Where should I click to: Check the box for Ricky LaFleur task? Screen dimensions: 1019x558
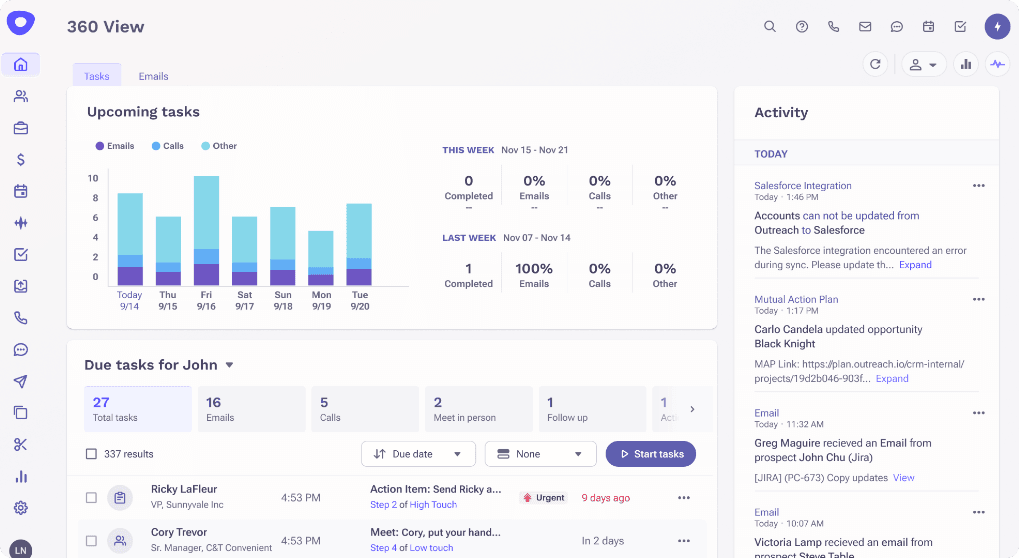[92, 497]
